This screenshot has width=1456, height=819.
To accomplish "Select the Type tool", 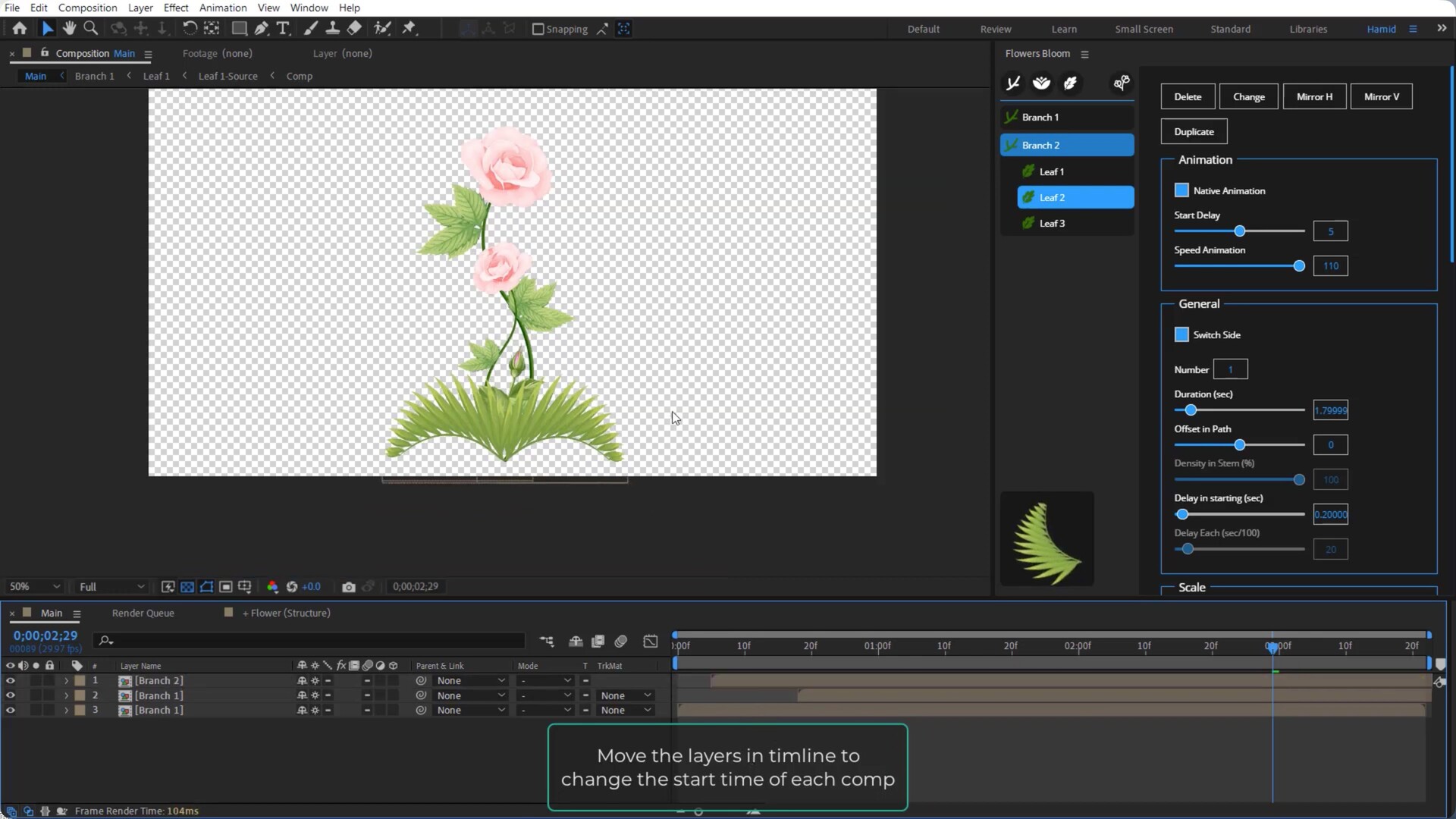I will 283,29.
